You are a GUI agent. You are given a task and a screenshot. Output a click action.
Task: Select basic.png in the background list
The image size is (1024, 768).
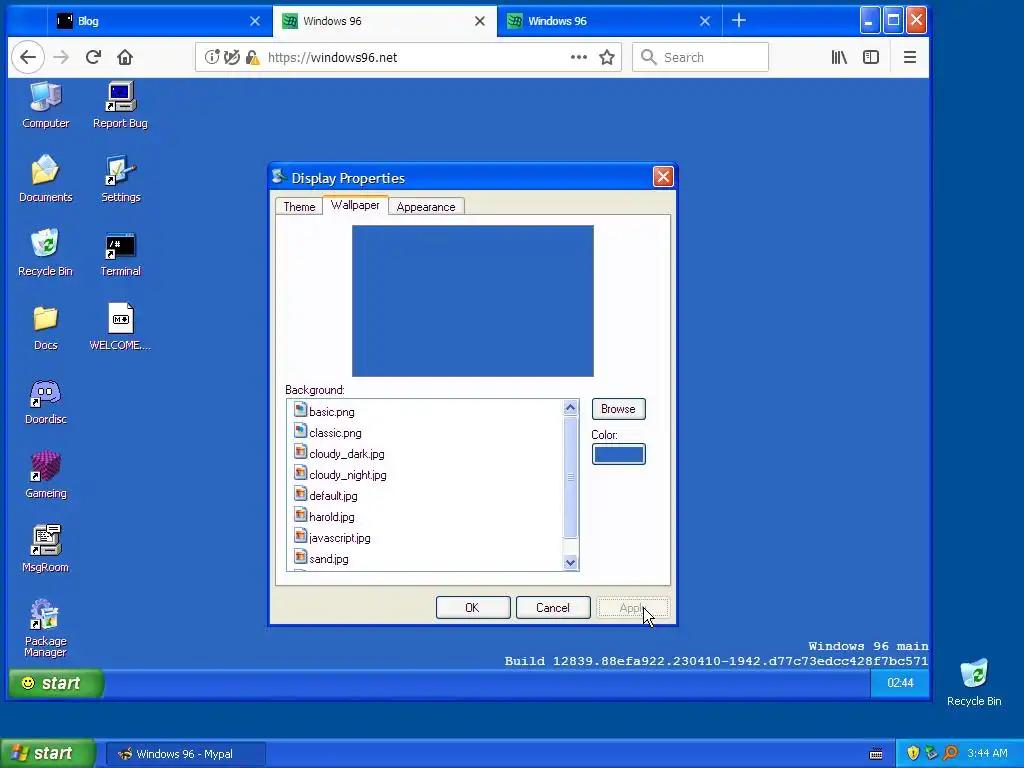[x=426, y=411]
